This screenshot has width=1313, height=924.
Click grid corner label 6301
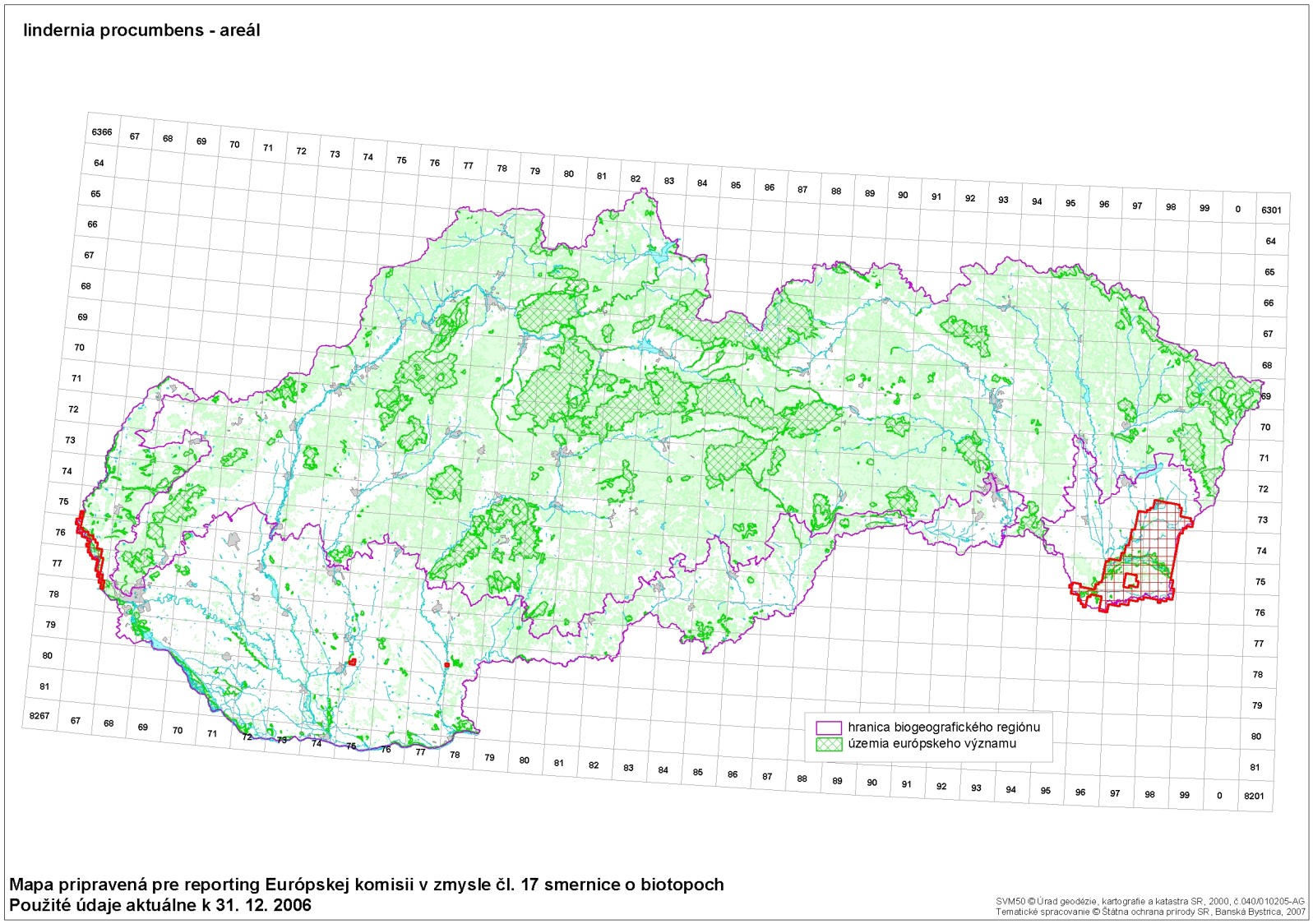click(x=1271, y=210)
